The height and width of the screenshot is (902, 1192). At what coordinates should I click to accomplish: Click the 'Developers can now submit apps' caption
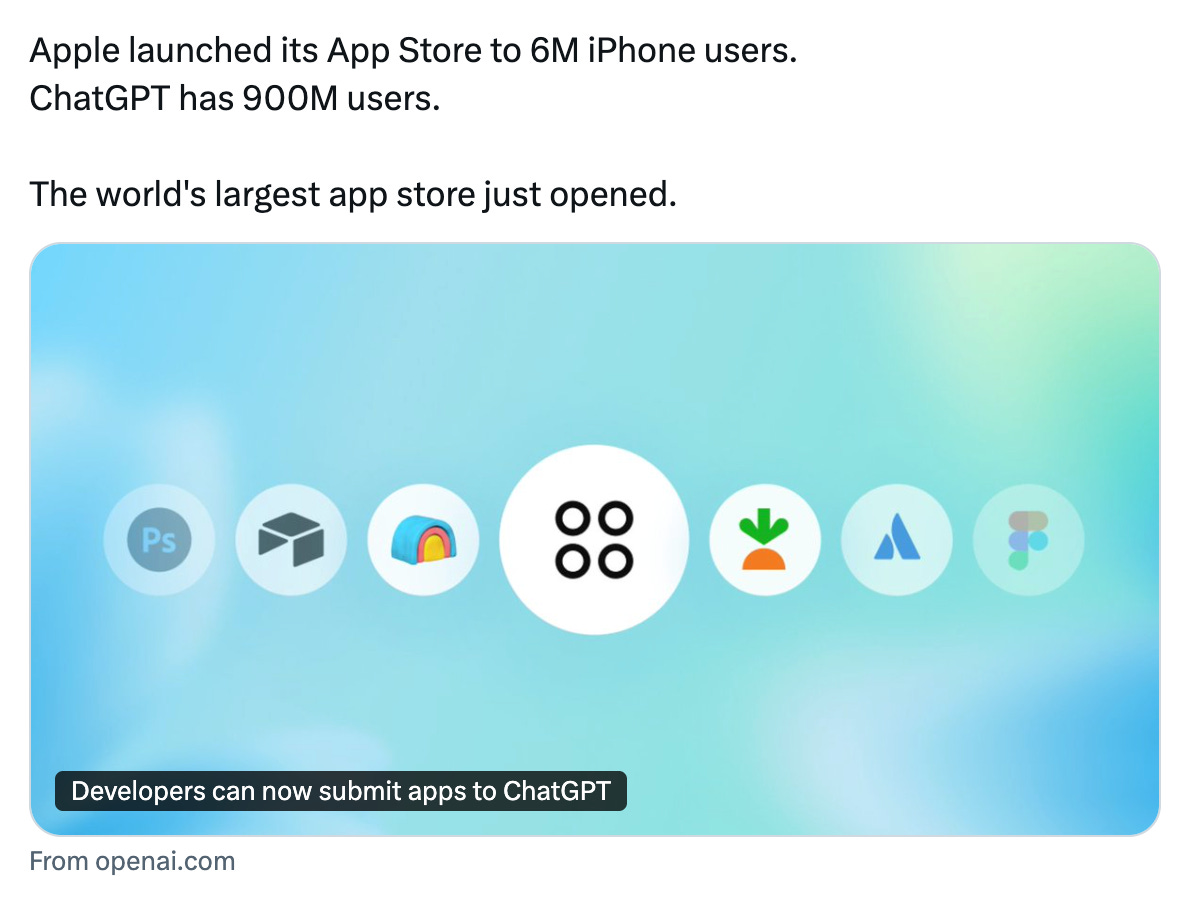pyautogui.click(x=341, y=791)
